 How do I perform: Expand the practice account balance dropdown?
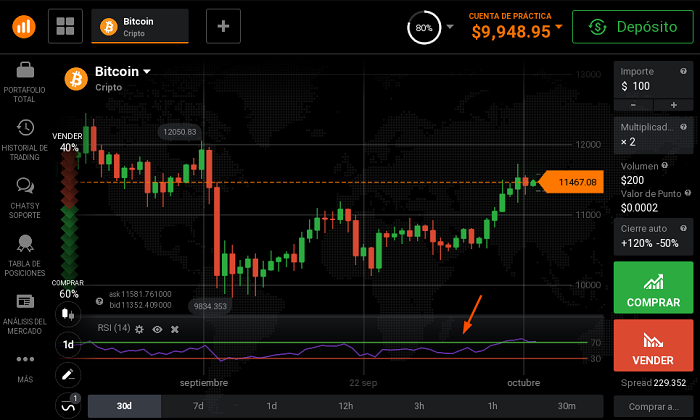[x=558, y=26]
